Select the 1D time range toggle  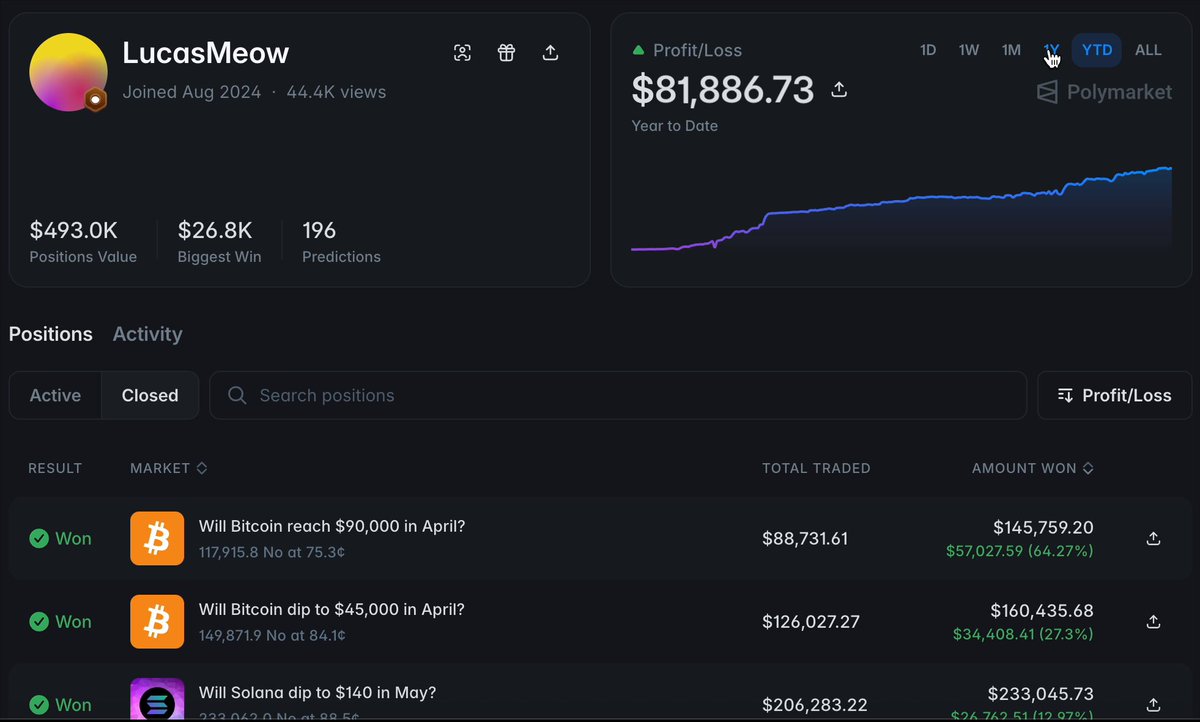pos(928,50)
